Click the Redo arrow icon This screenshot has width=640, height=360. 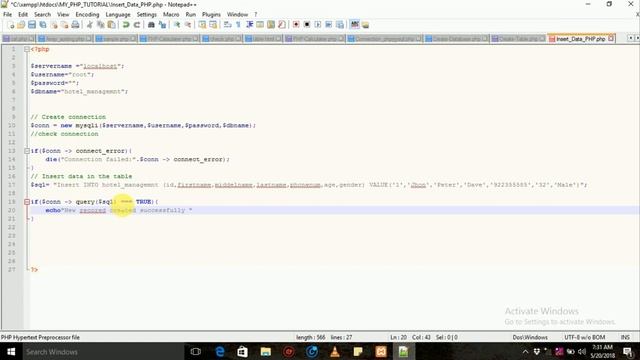tap(137, 25)
